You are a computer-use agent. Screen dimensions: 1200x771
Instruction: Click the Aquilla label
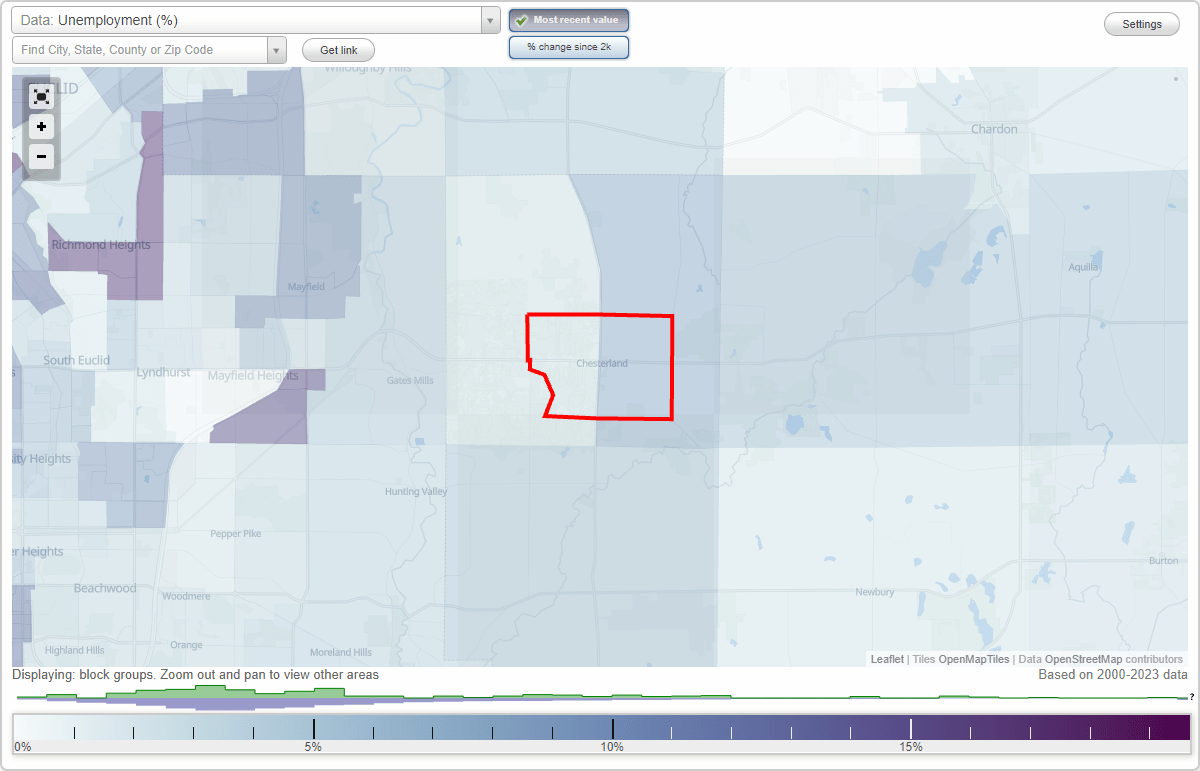click(1084, 267)
